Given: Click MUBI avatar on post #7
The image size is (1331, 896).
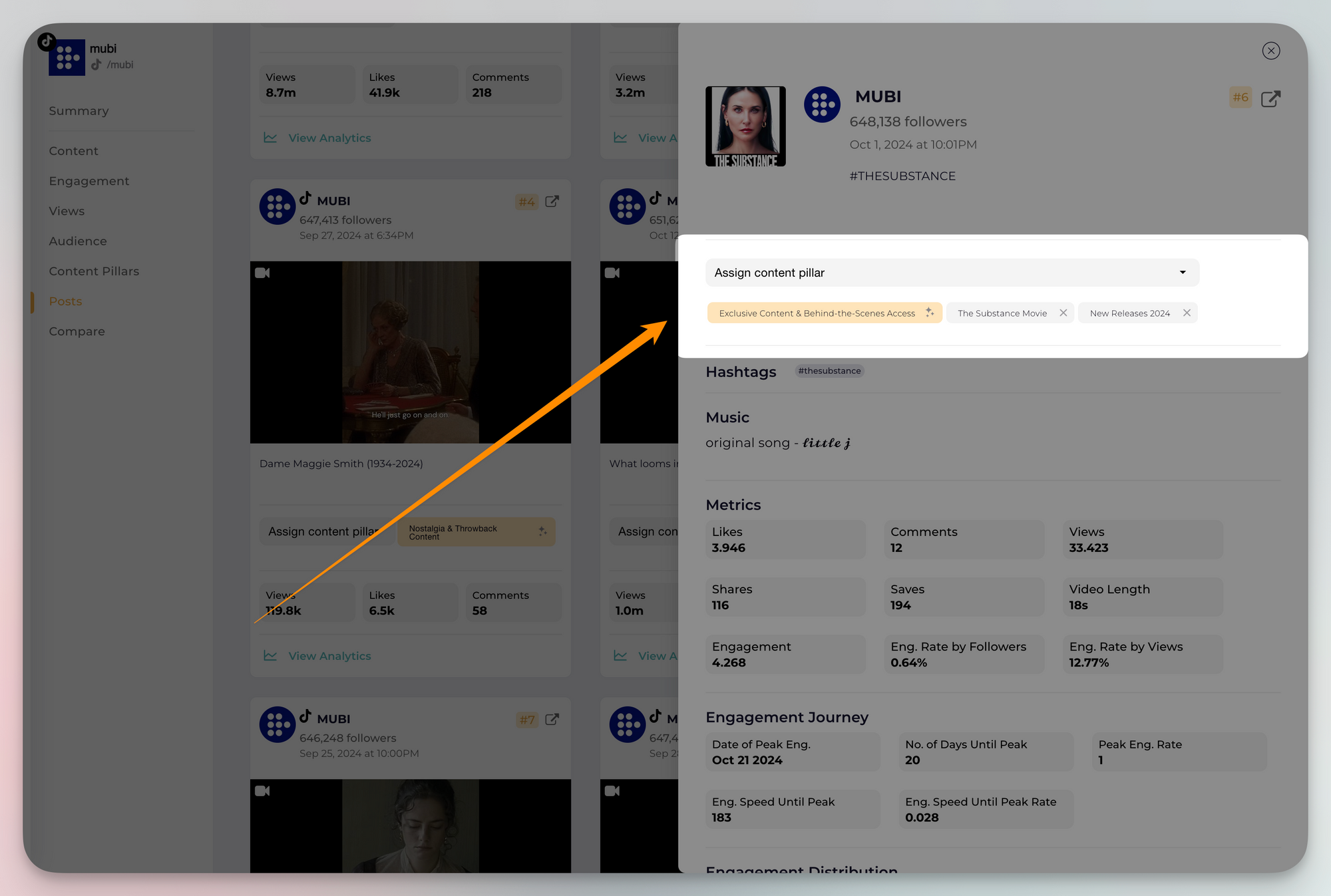Looking at the screenshot, I should click(x=278, y=724).
